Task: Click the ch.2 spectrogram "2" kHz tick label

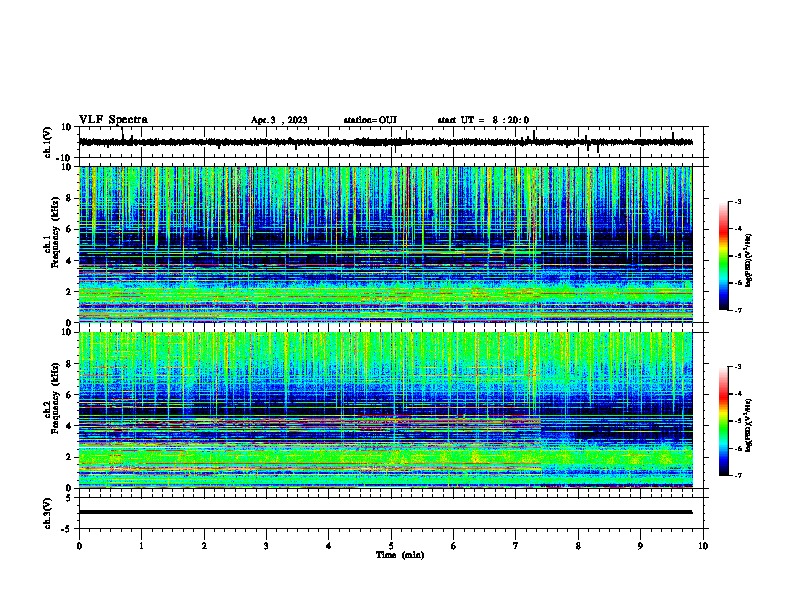Action: (70, 457)
